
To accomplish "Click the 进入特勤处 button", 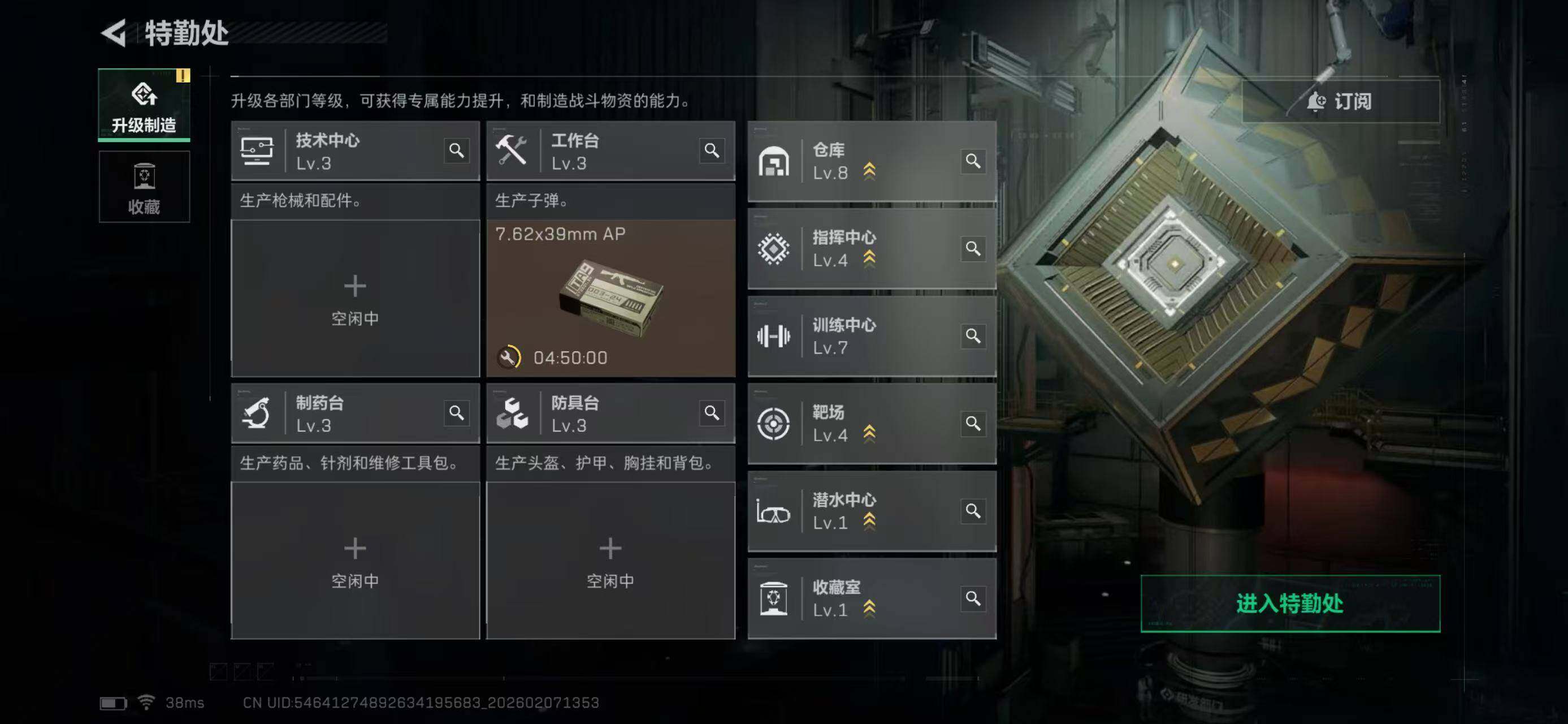I will tap(1290, 604).
